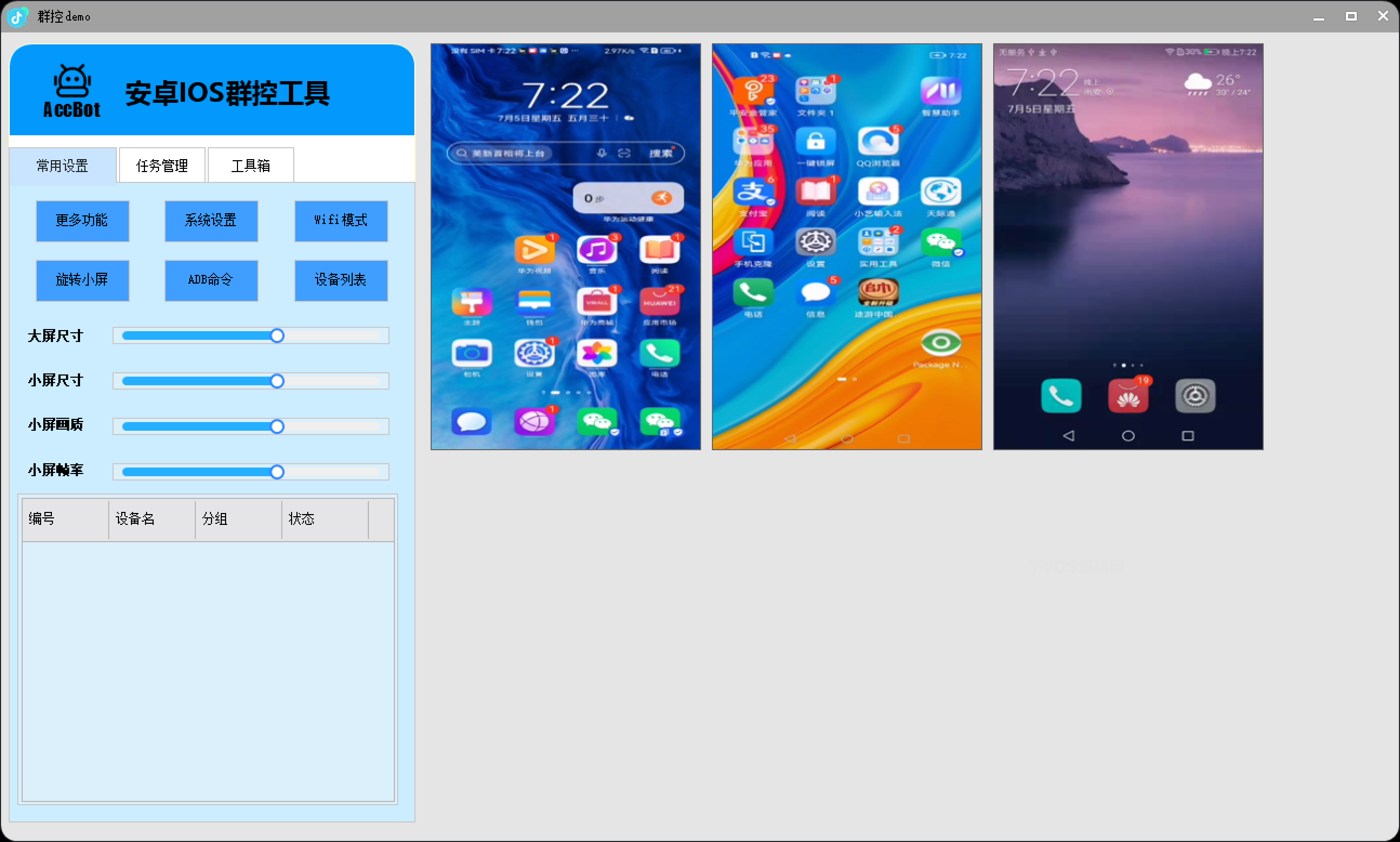Open the 工具箱 tab
Screen dimensions: 1400x842
[x=250, y=166]
